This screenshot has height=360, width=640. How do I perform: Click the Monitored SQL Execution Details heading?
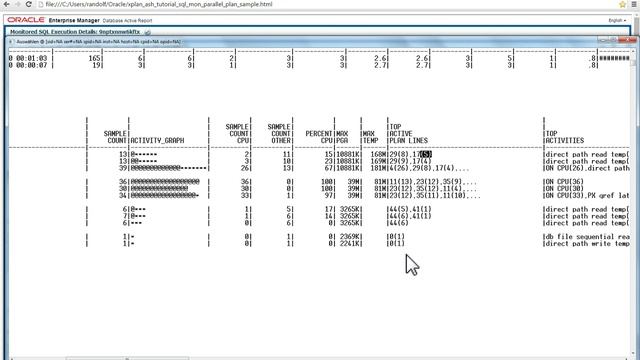pyautogui.click(x=75, y=32)
